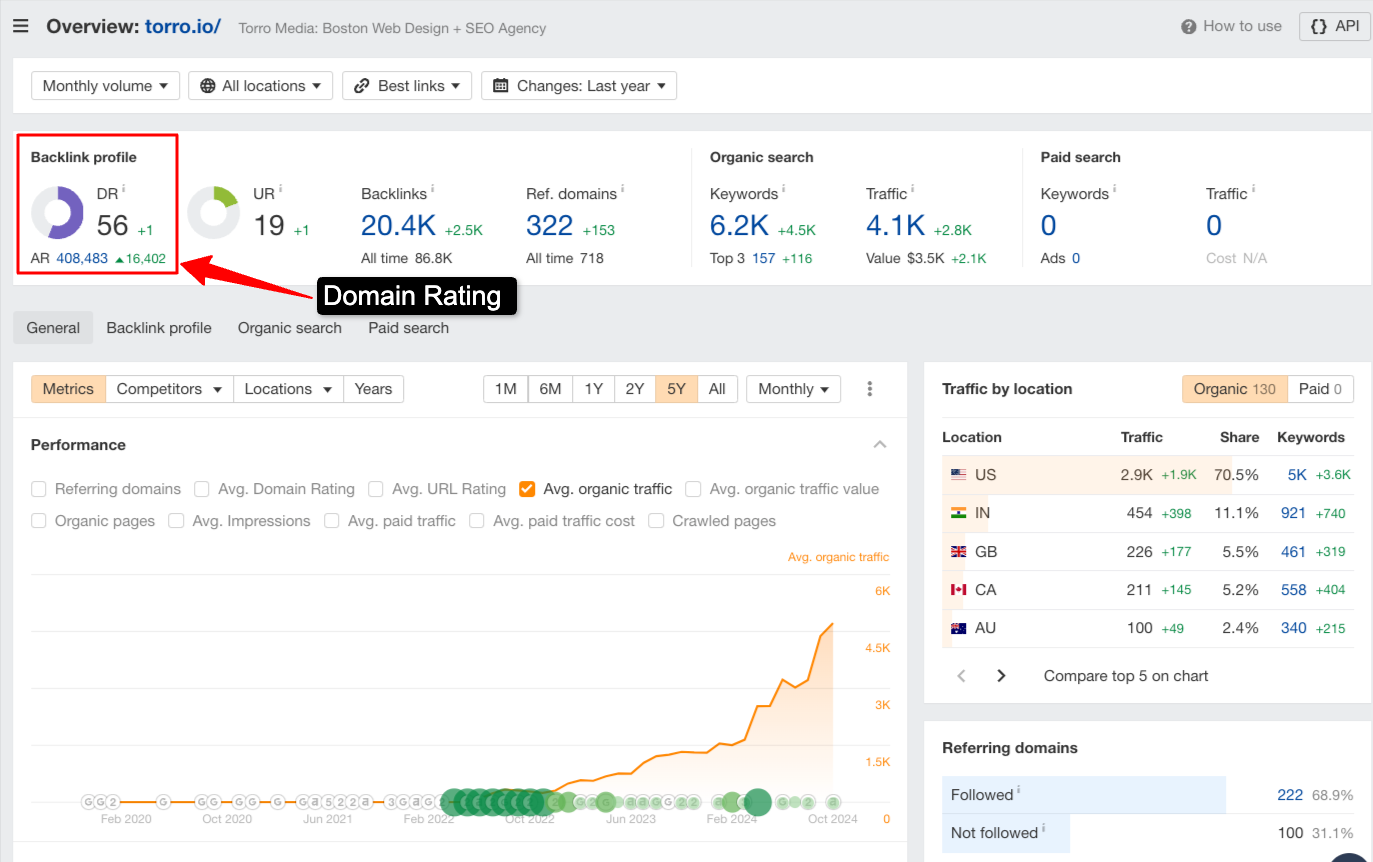
Task: Enable Organic pages checkbox
Action: (39, 521)
